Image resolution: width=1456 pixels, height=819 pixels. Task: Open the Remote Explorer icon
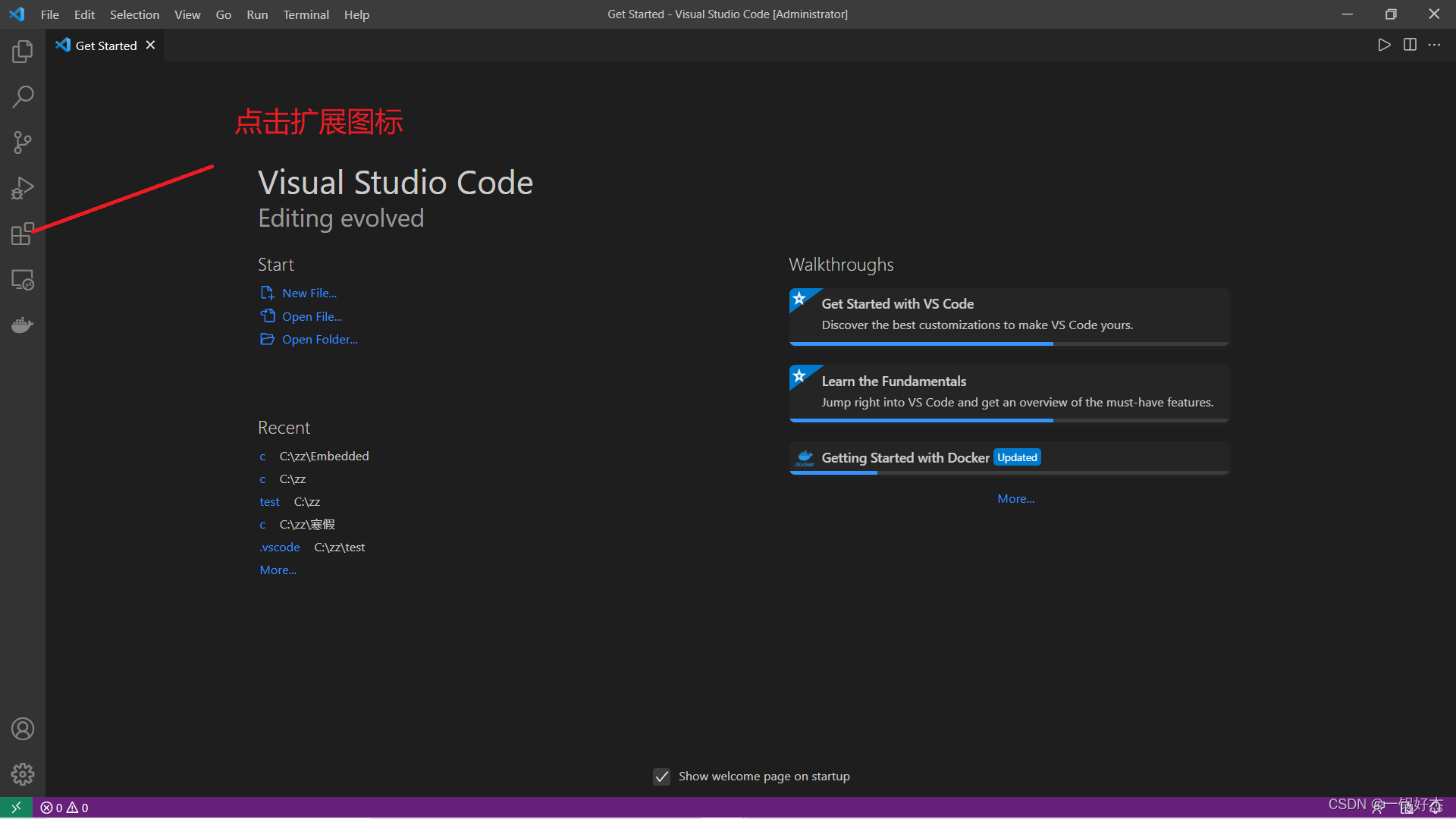[x=23, y=280]
